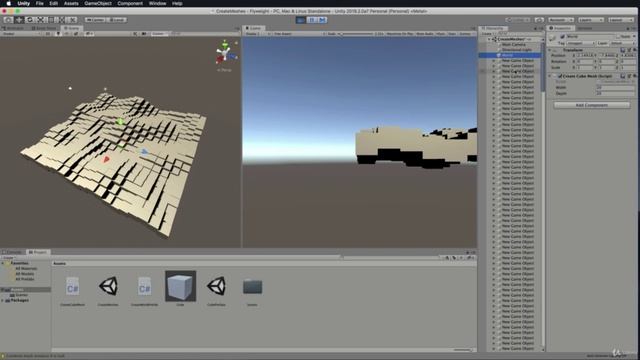Viewport: 640px width, 360px height.
Task: Select Directional Light in the Hierarchy
Action: [516, 50]
